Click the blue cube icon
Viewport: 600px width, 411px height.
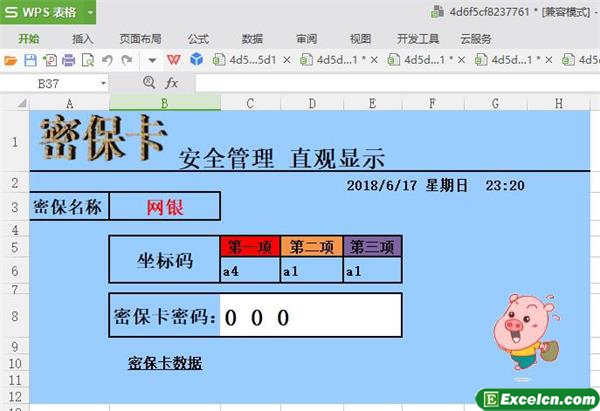coord(196,60)
